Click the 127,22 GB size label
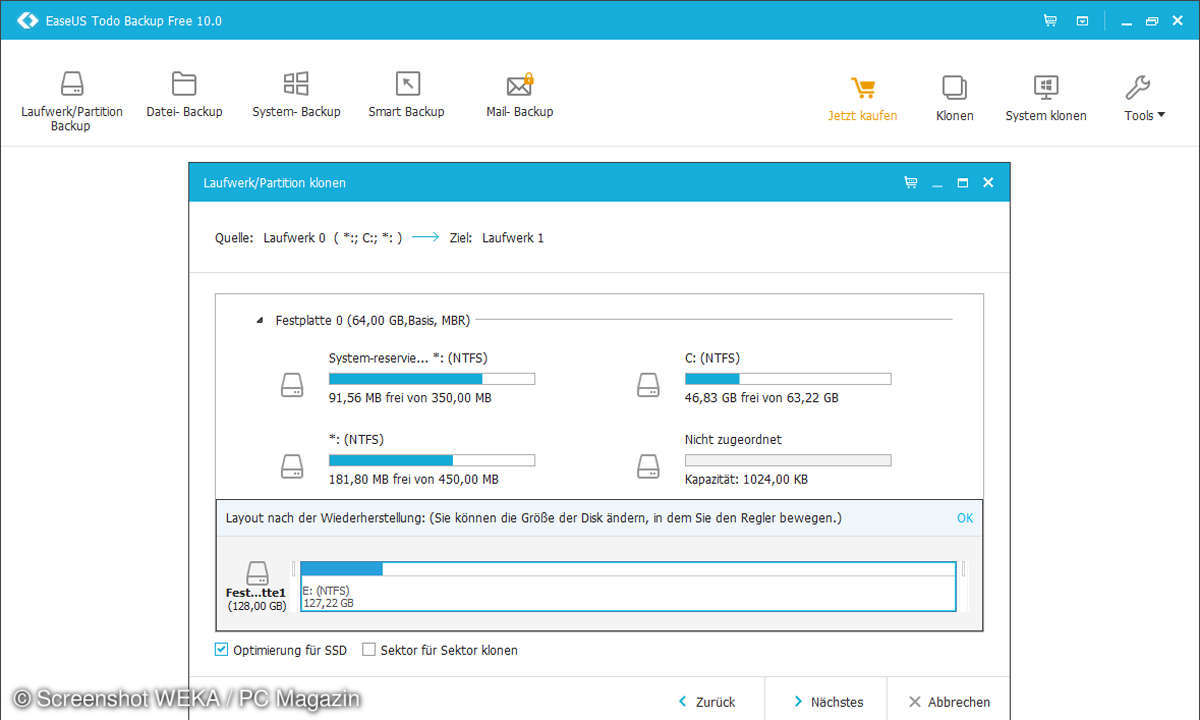This screenshot has height=720, width=1200. [x=328, y=603]
